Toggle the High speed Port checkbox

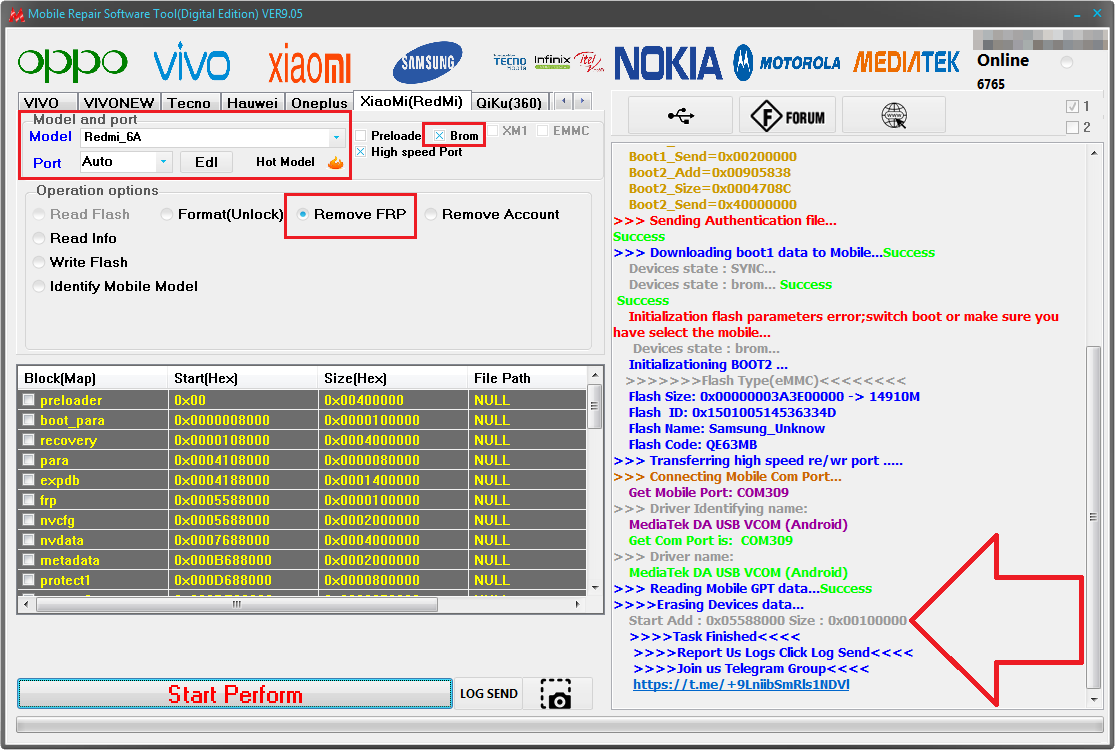pyautogui.click(x=361, y=151)
